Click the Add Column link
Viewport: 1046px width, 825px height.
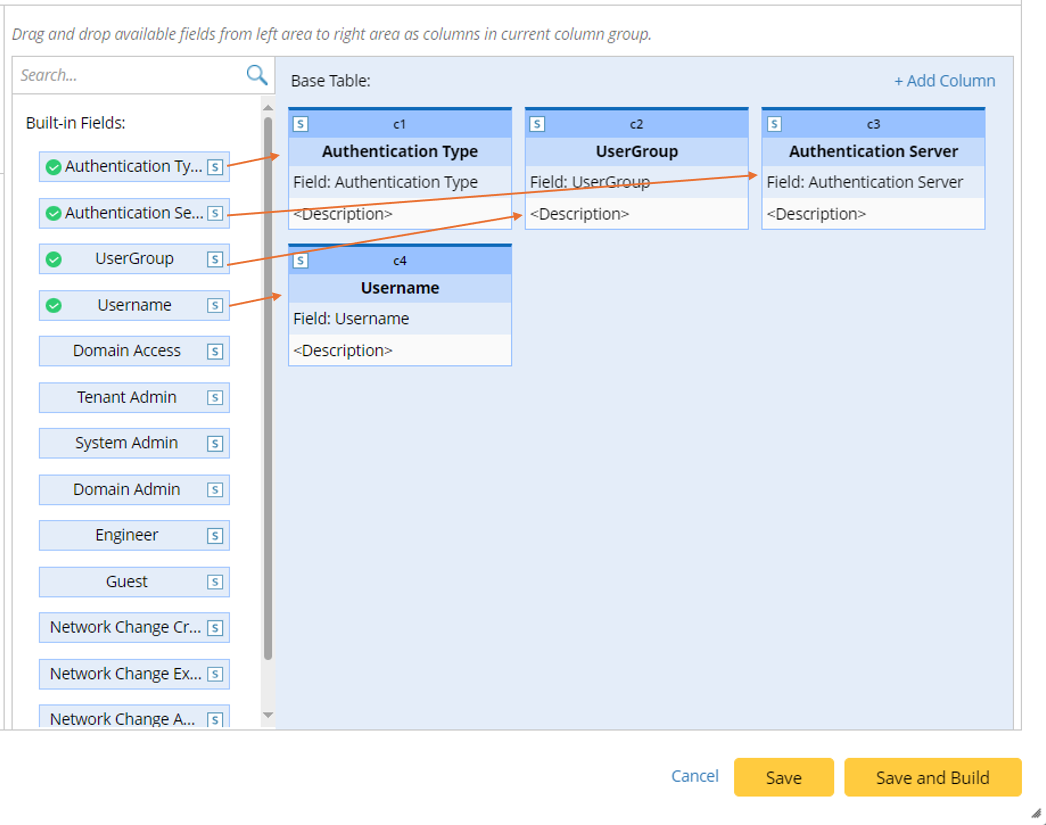coord(944,81)
